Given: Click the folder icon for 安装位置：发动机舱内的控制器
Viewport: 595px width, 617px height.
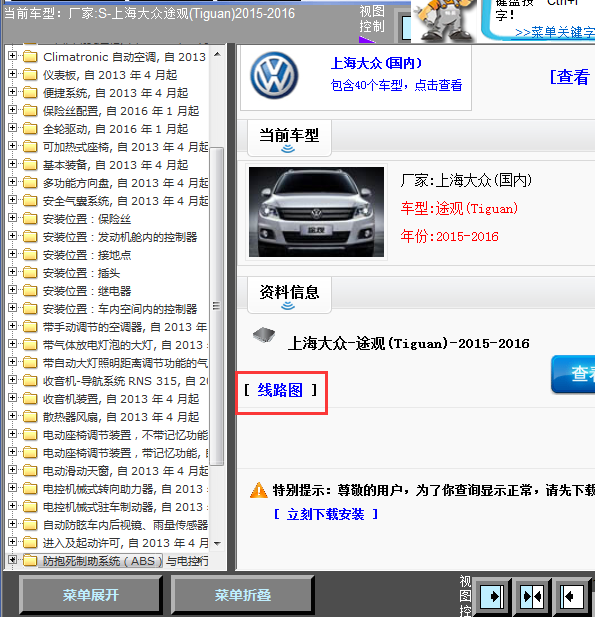Looking at the screenshot, I should [30, 237].
